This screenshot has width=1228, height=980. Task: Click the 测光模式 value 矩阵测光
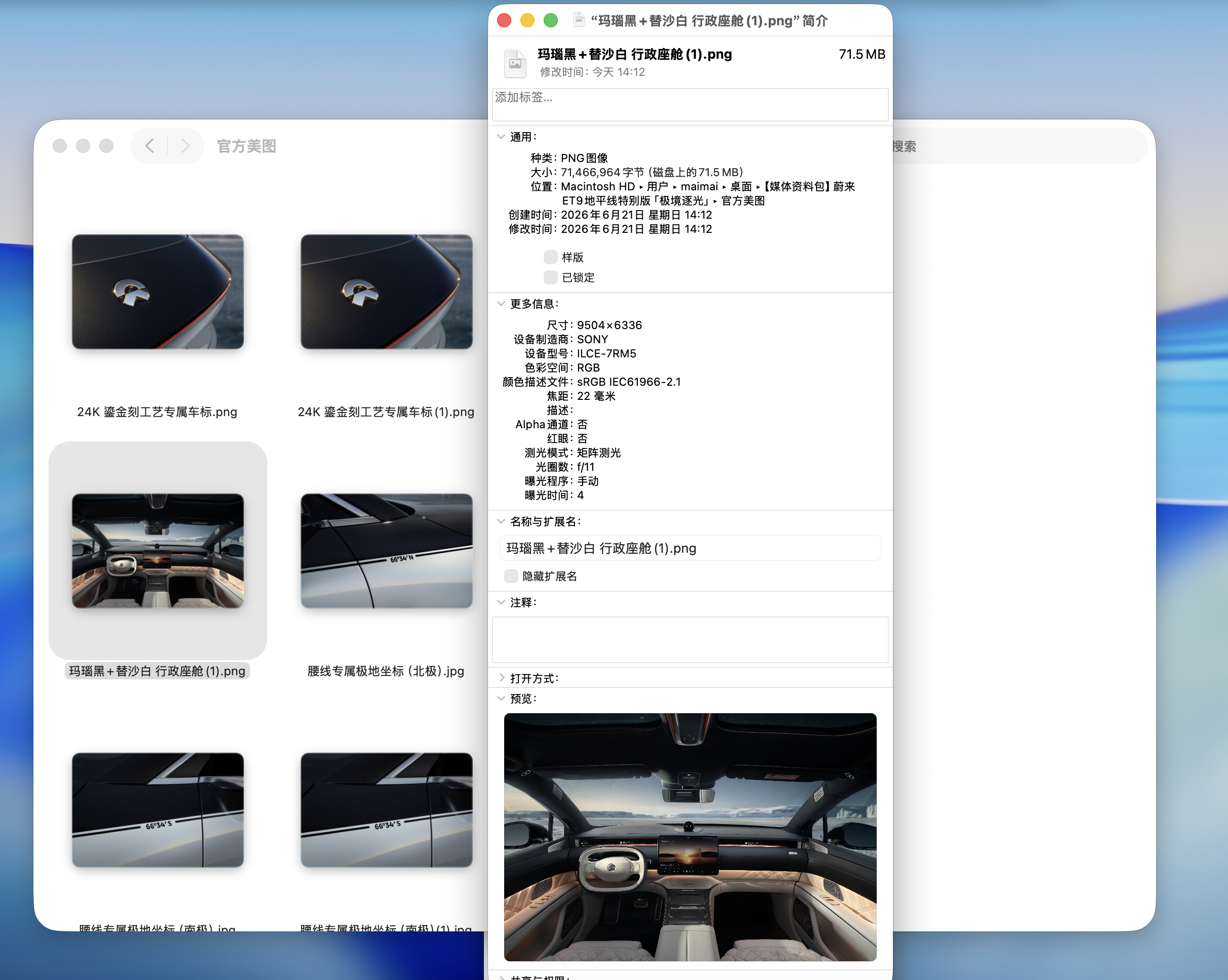coord(599,453)
